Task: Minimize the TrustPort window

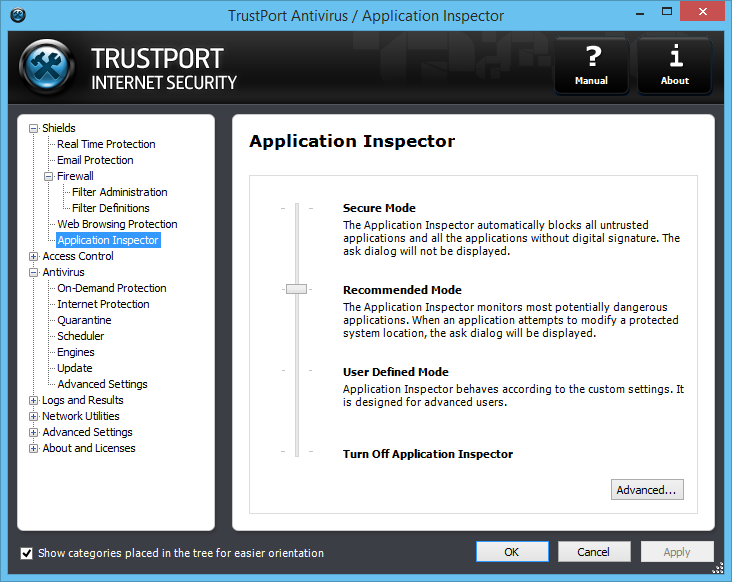Action: 640,13
